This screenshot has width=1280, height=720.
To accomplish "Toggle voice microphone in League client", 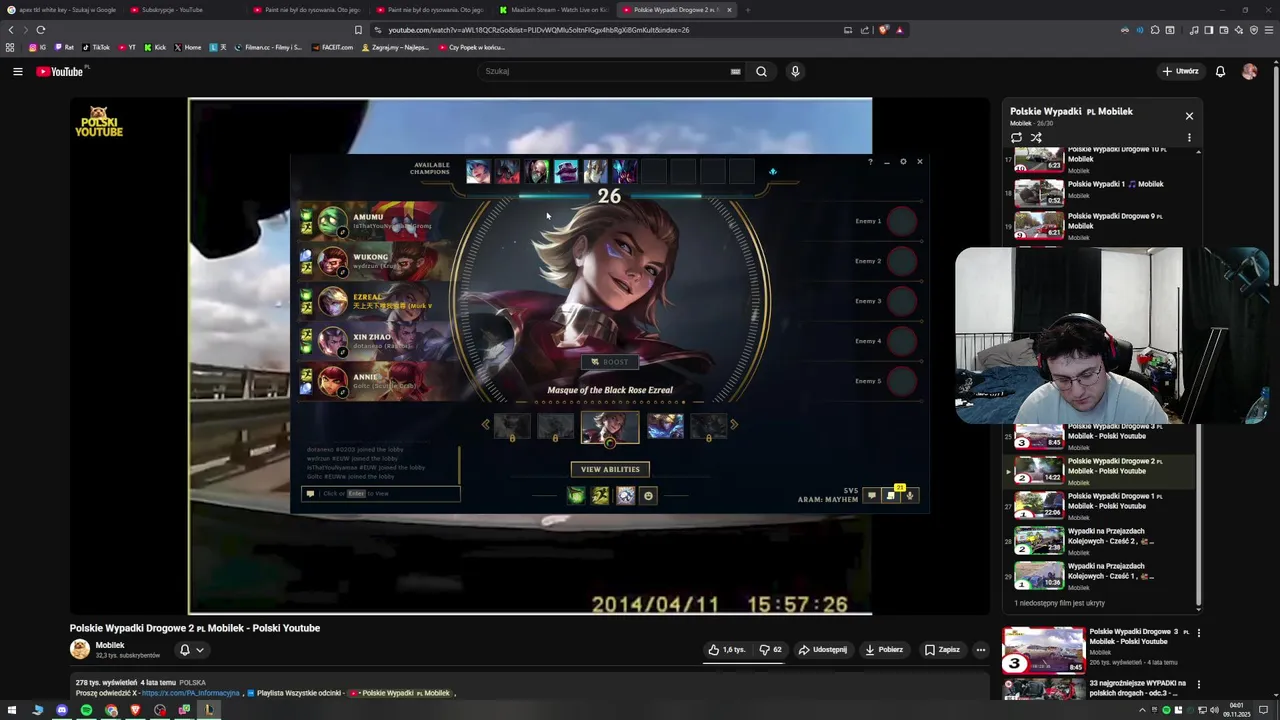I will click(910, 495).
